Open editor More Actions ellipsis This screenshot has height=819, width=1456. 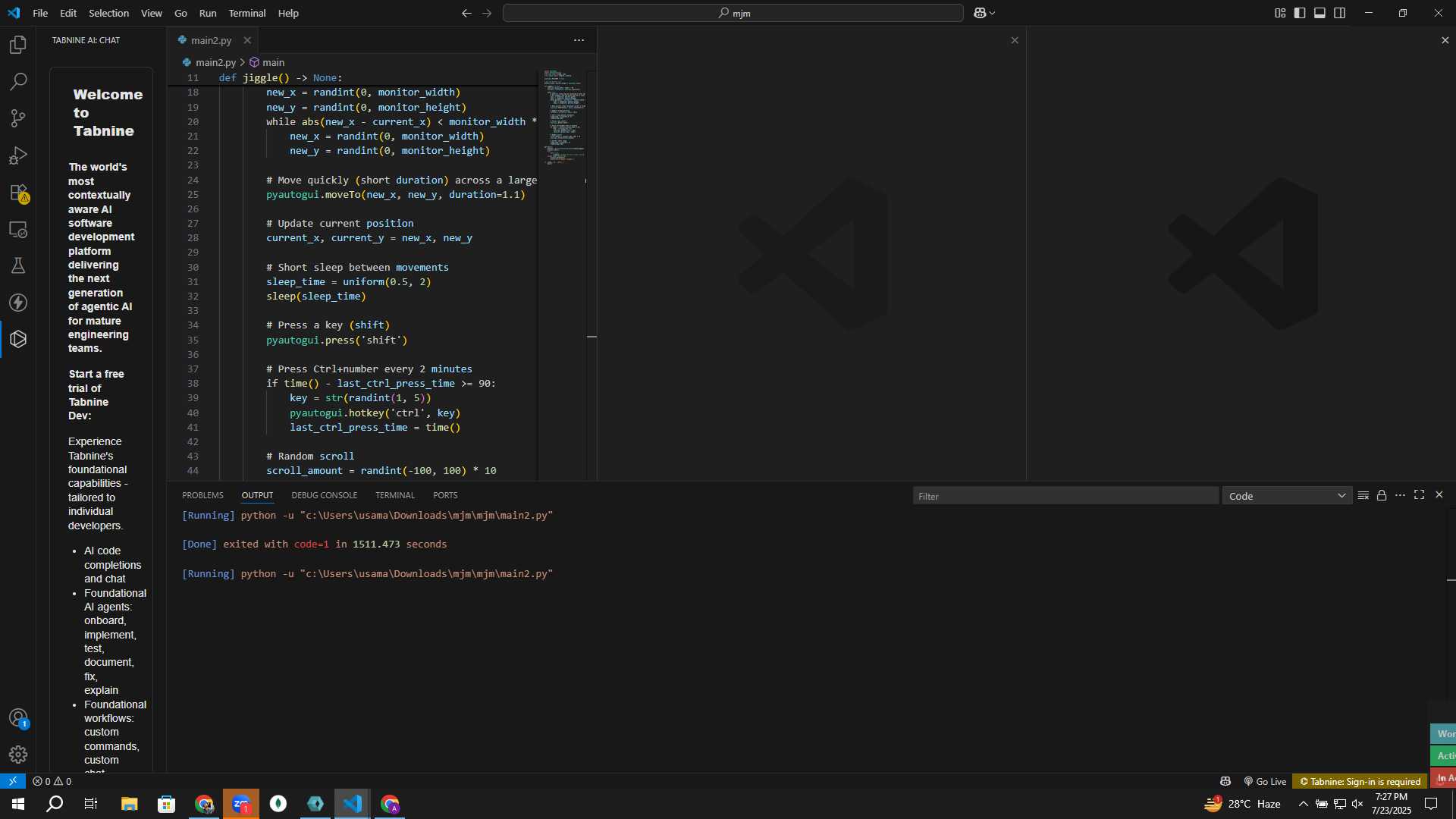[x=579, y=40]
